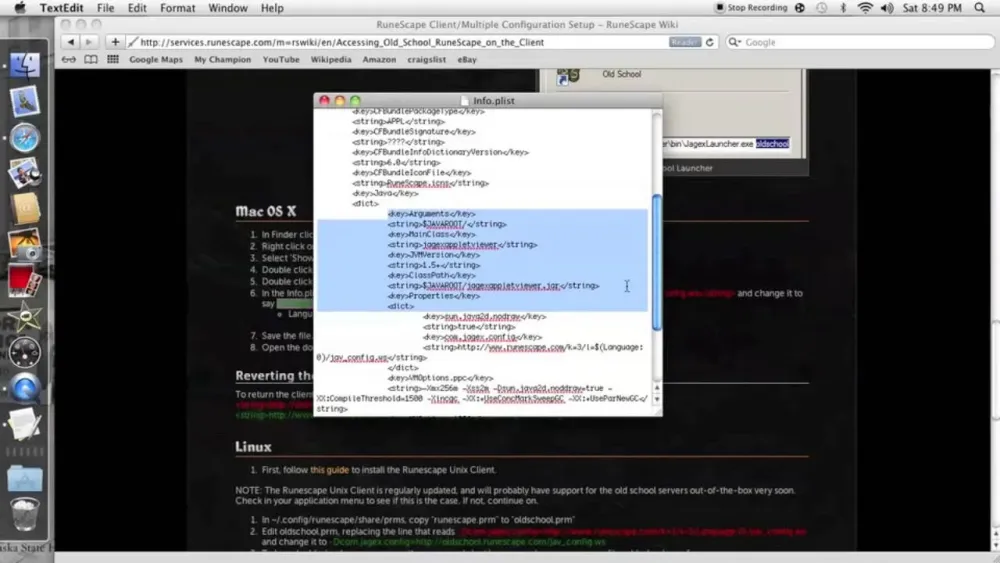
Task: Open My Champion bookmark
Action: [x=223, y=59]
